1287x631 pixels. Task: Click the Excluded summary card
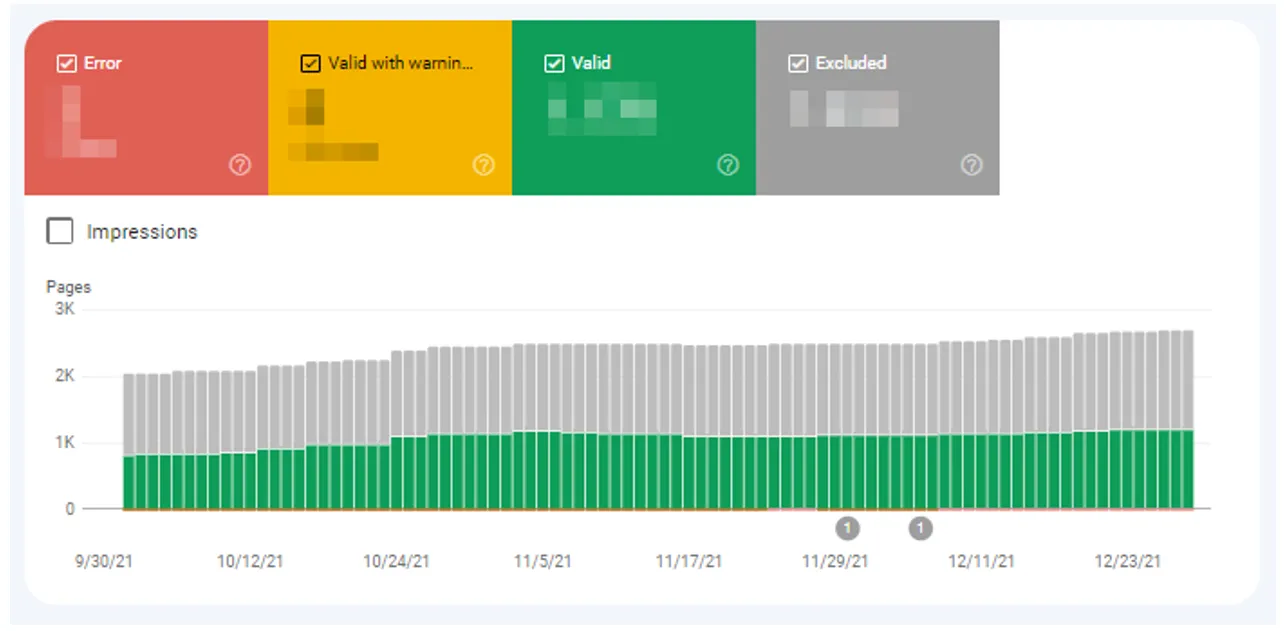(x=877, y=107)
